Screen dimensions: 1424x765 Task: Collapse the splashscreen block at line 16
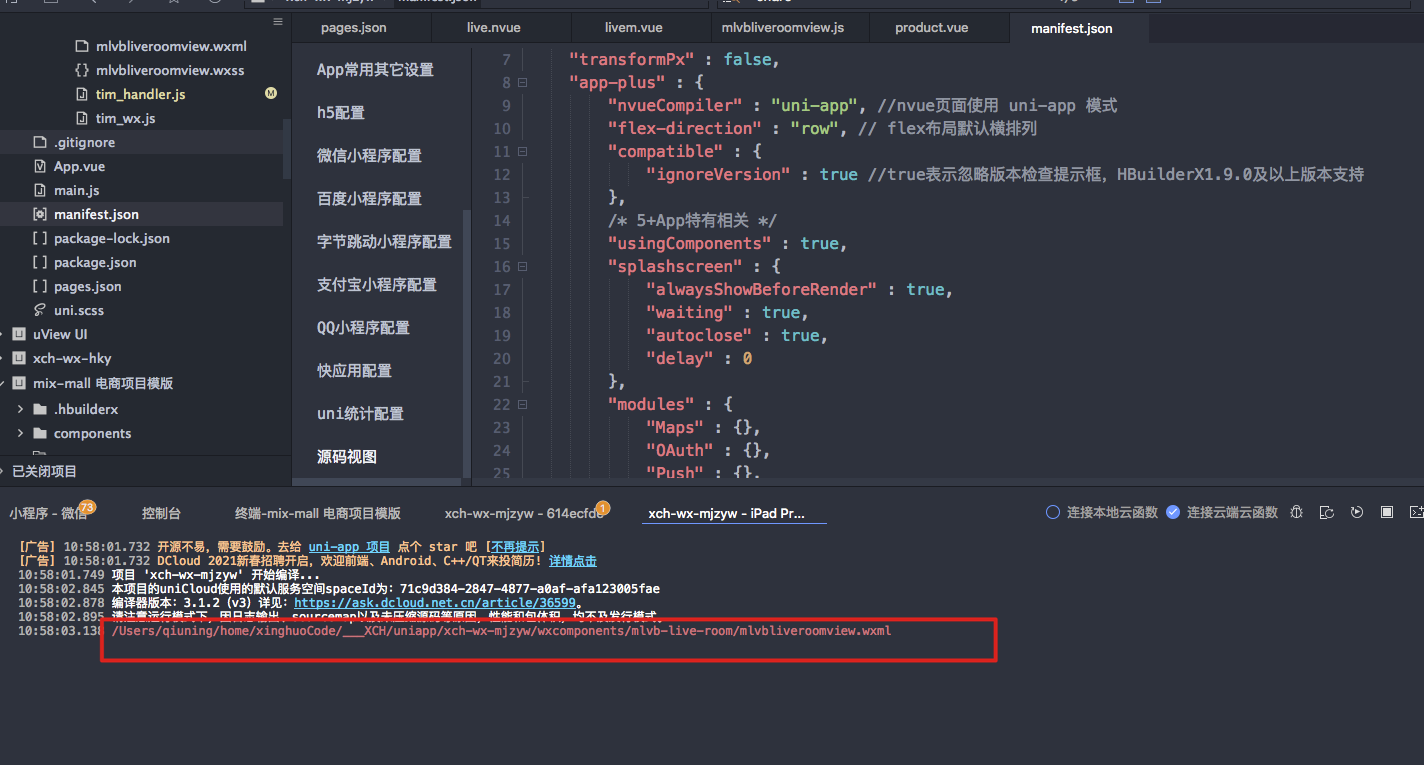(522, 267)
